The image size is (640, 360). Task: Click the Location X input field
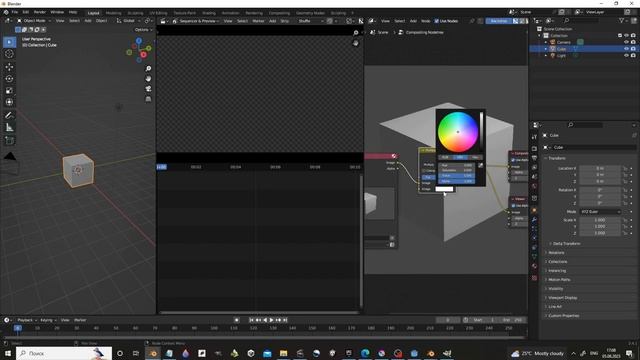click(600, 168)
